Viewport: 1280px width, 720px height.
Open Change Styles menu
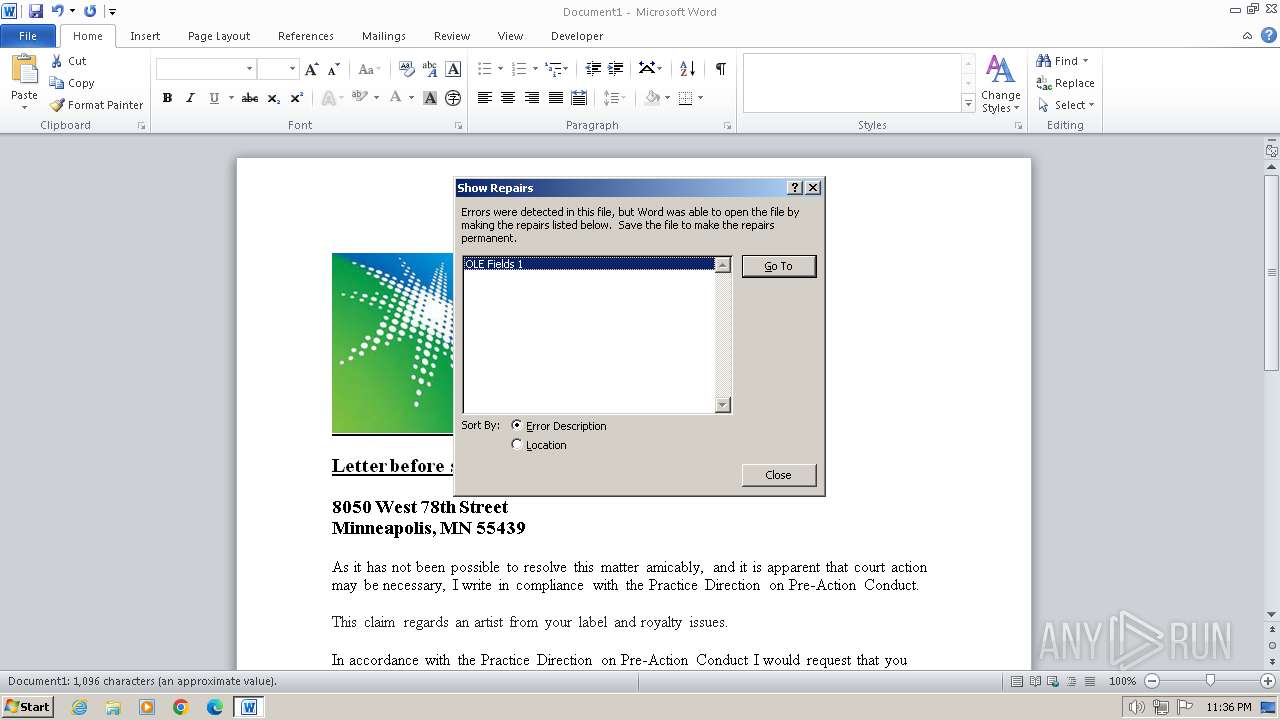[1000, 84]
